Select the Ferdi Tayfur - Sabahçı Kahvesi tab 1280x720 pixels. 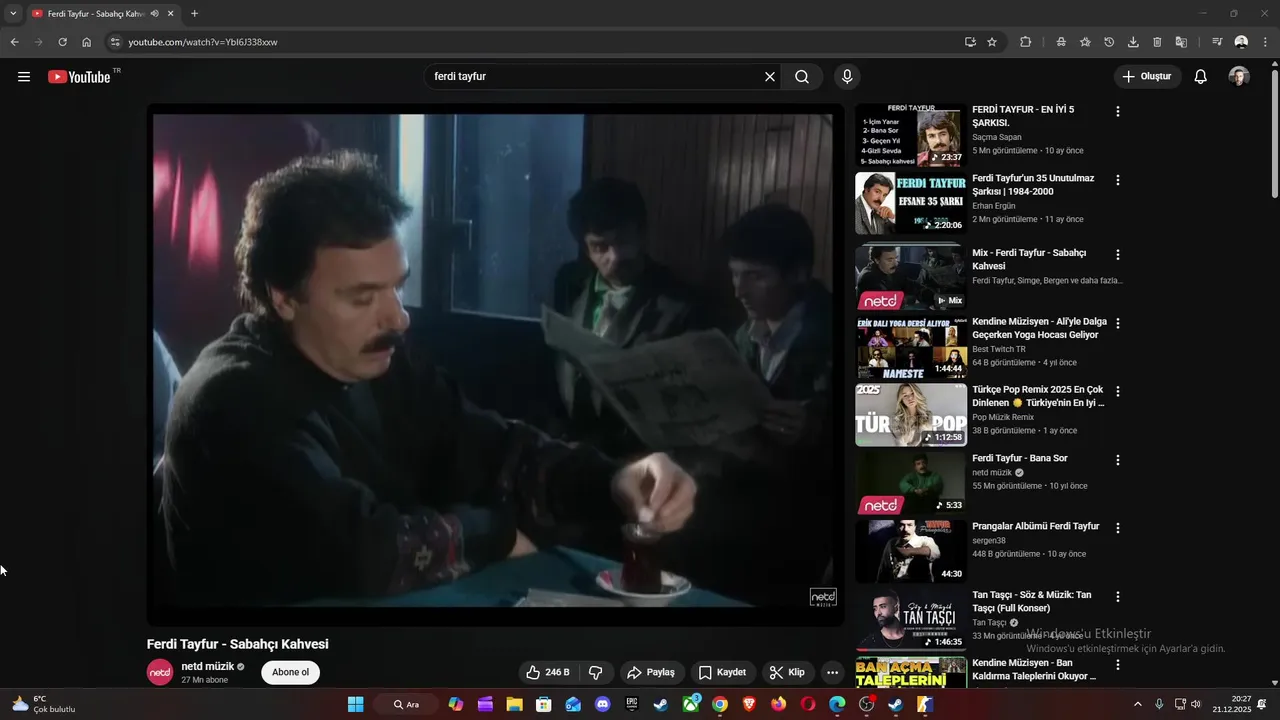point(95,14)
